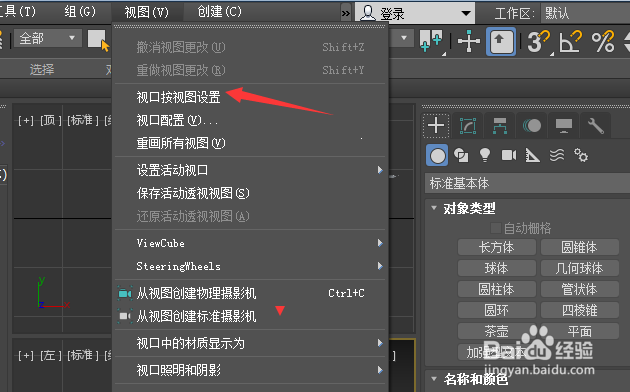Open the Utilities wrench tab
Screen dimensions: 630x392
[x=595, y=126]
